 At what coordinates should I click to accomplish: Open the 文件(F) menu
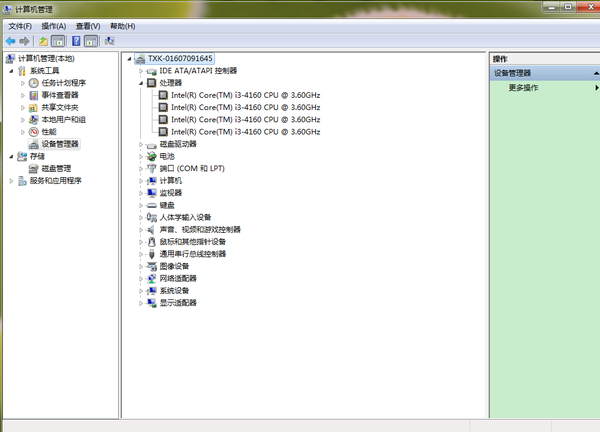coord(20,26)
